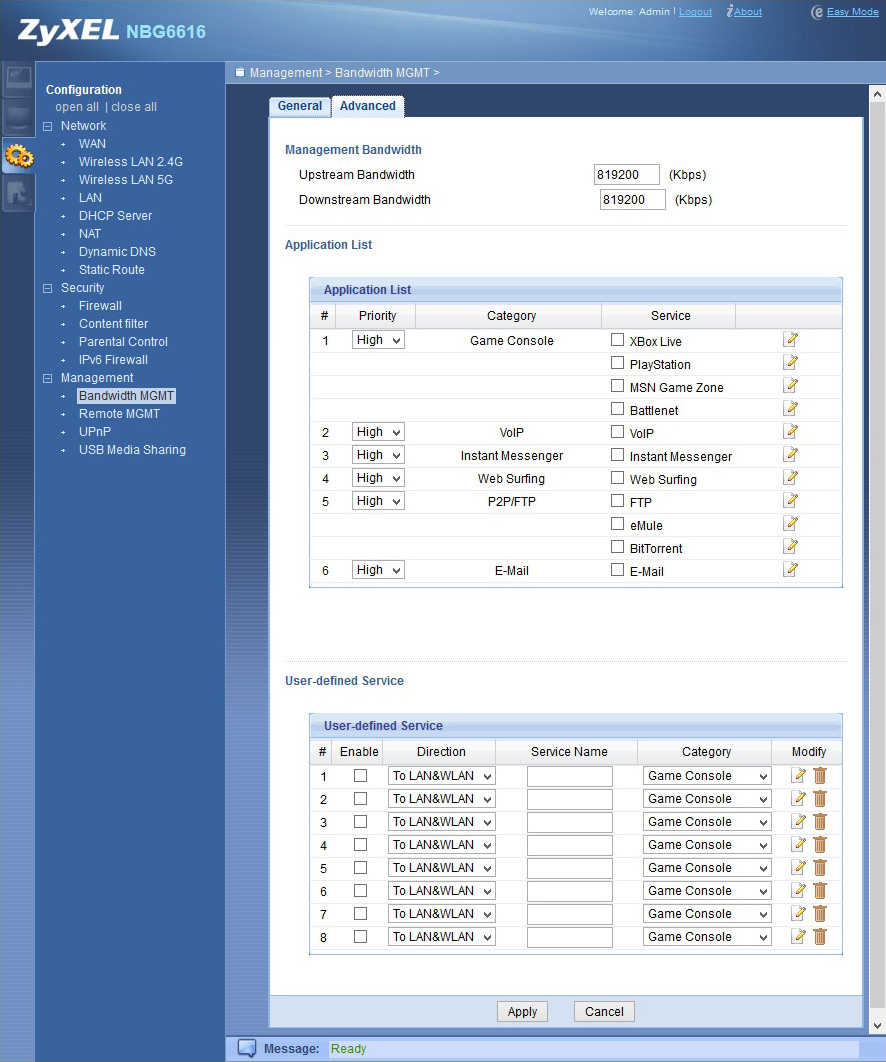Delete user-defined service row 2
This screenshot has height=1062, width=886.
click(x=820, y=799)
